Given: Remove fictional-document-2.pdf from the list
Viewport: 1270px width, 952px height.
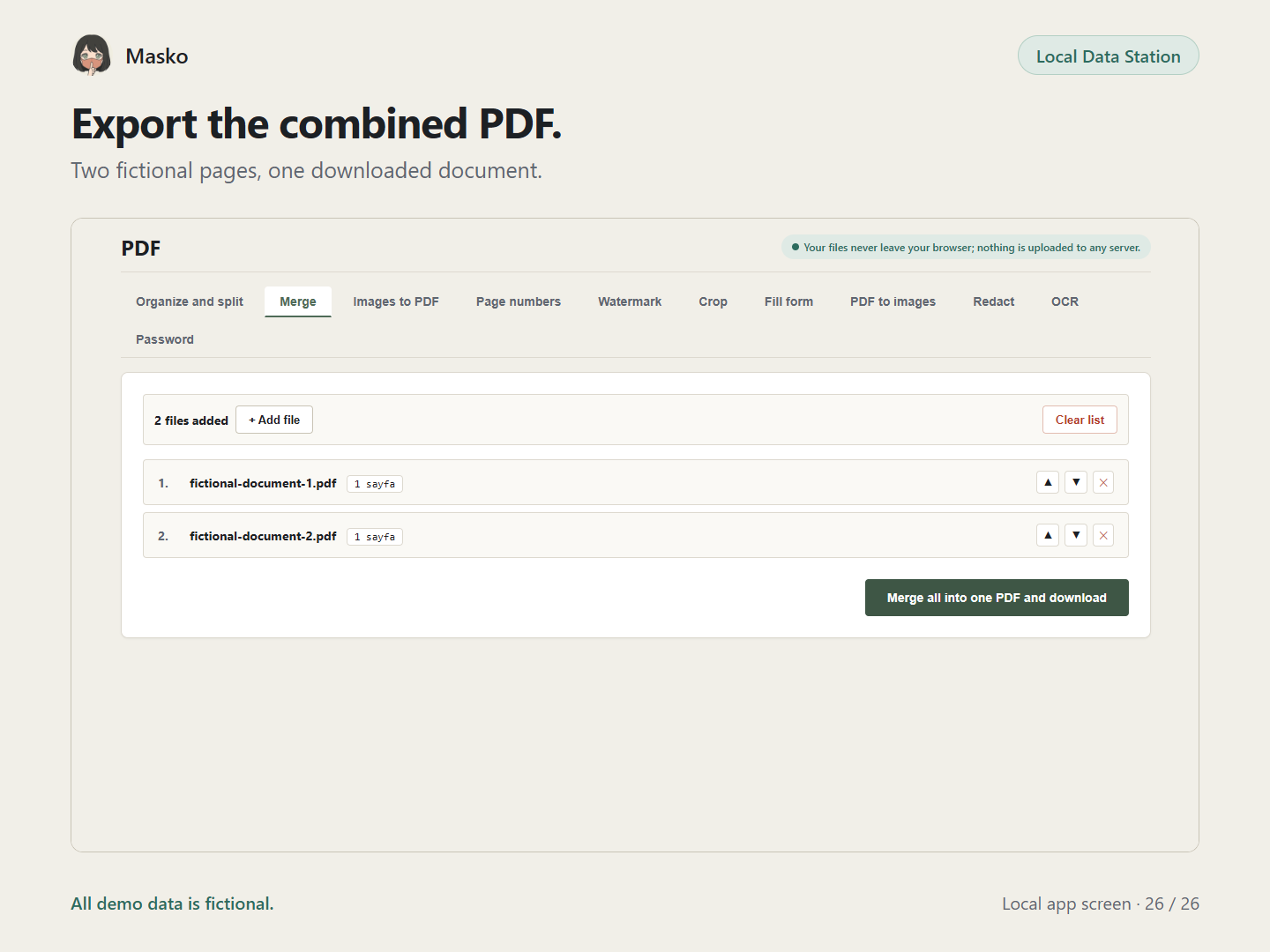Looking at the screenshot, I should click(x=1103, y=535).
